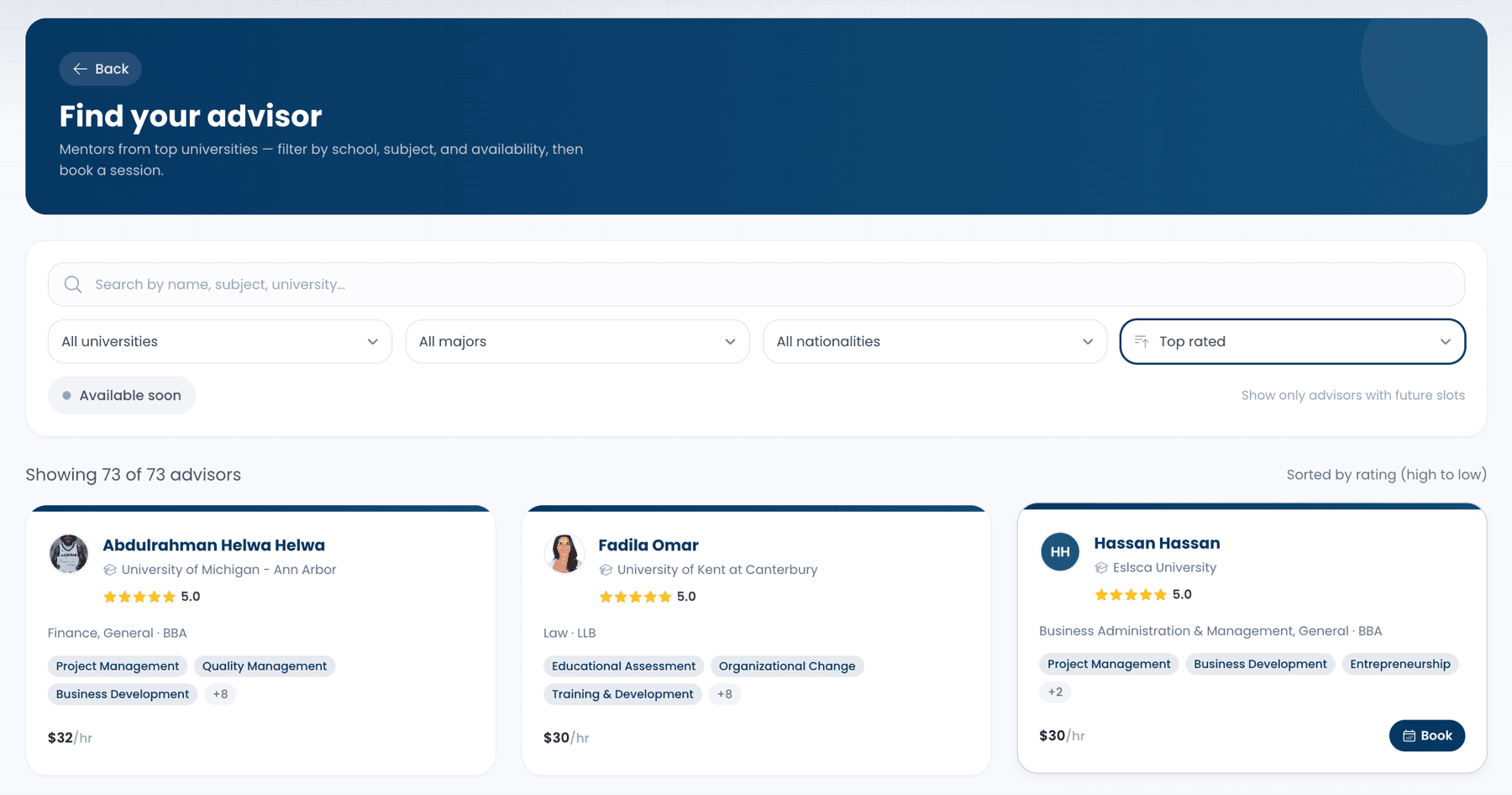Book a session with Hassan Hassan

[1427, 735]
